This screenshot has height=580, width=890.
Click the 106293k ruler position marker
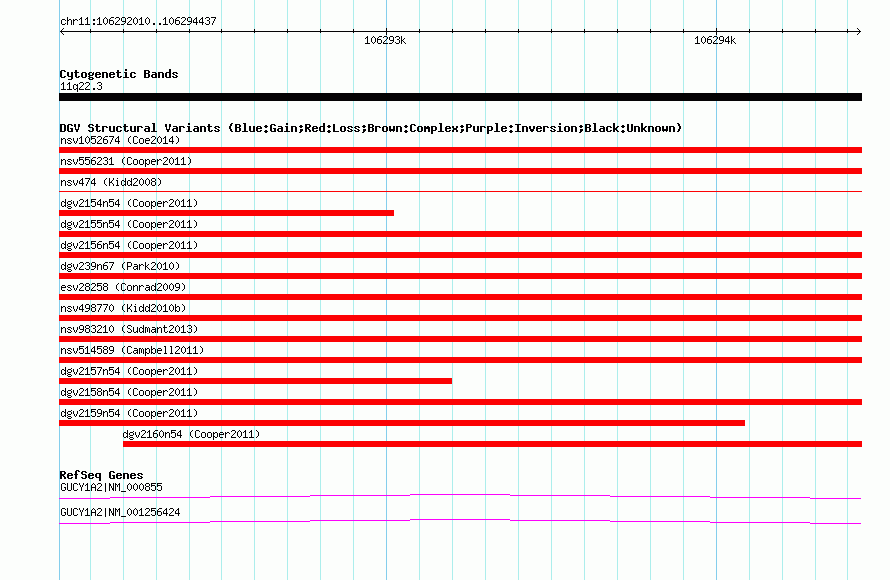[385, 40]
